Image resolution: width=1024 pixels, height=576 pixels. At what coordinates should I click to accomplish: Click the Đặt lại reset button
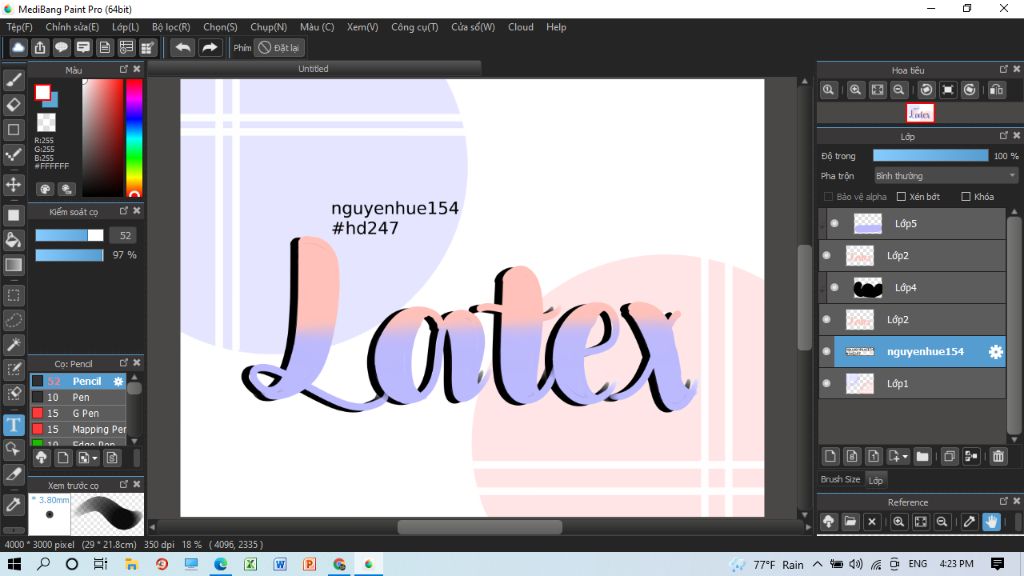[x=280, y=48]
